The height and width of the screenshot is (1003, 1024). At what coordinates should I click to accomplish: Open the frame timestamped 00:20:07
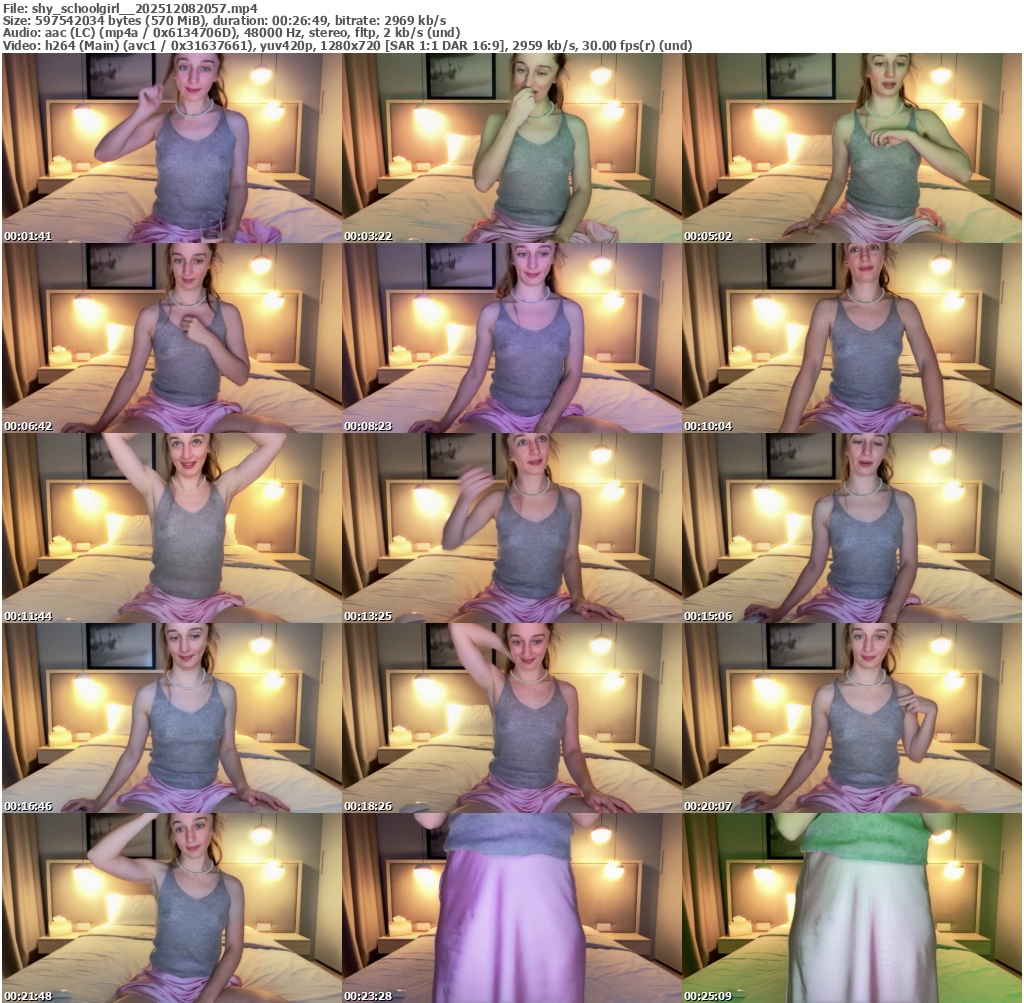pyautogui.click(x=852, y=718)
